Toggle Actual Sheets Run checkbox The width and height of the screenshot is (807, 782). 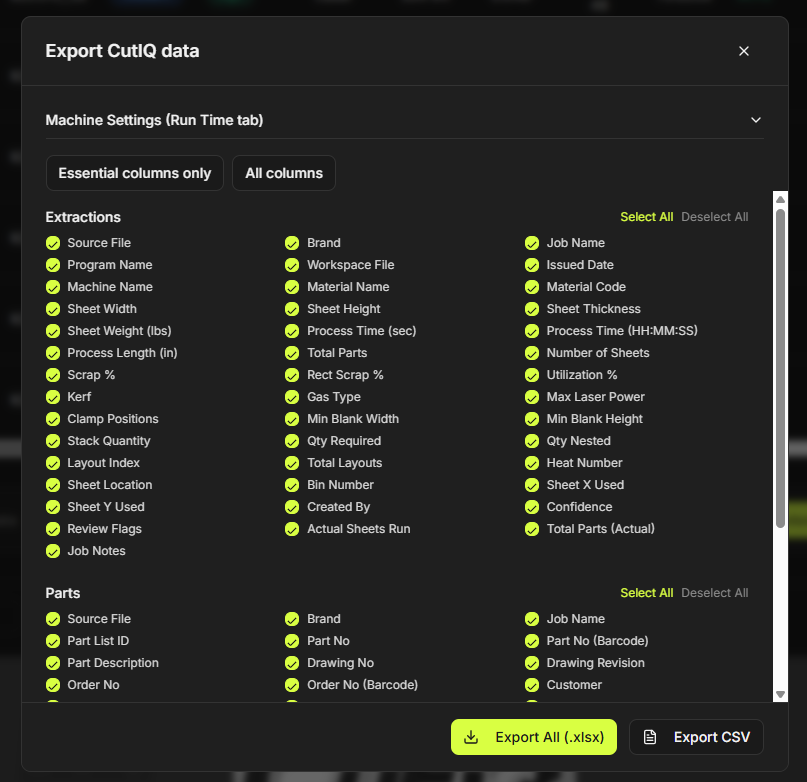tap(292, 529)
